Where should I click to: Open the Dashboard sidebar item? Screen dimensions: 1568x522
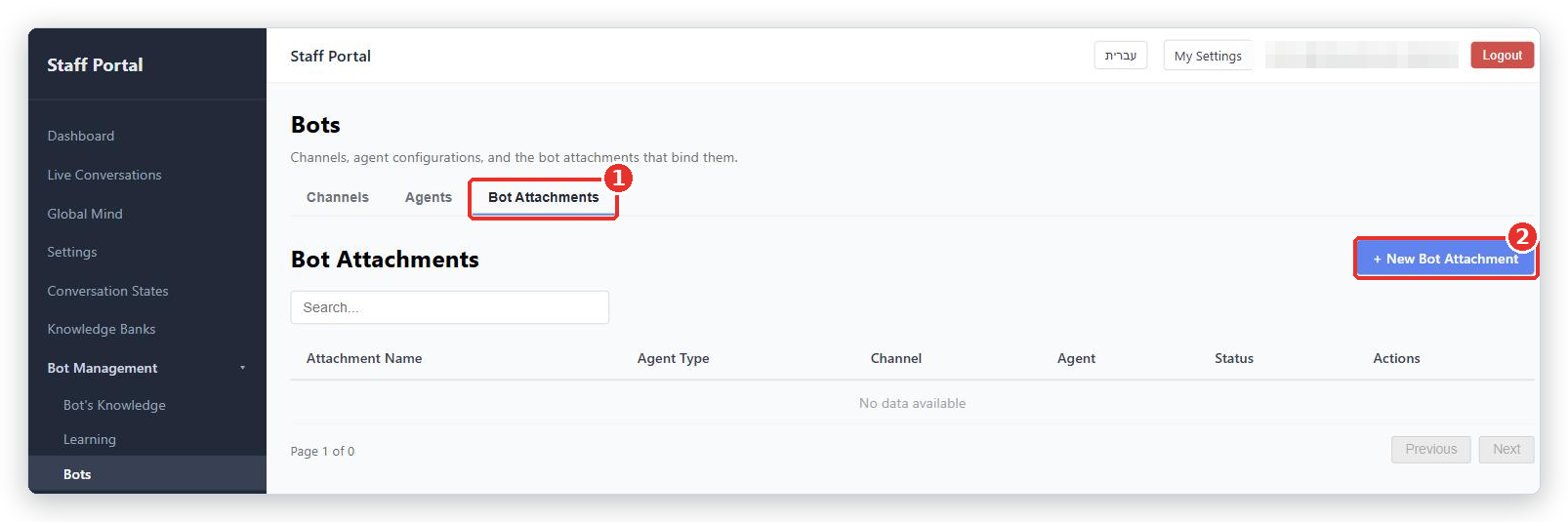(x=81, y=136)
